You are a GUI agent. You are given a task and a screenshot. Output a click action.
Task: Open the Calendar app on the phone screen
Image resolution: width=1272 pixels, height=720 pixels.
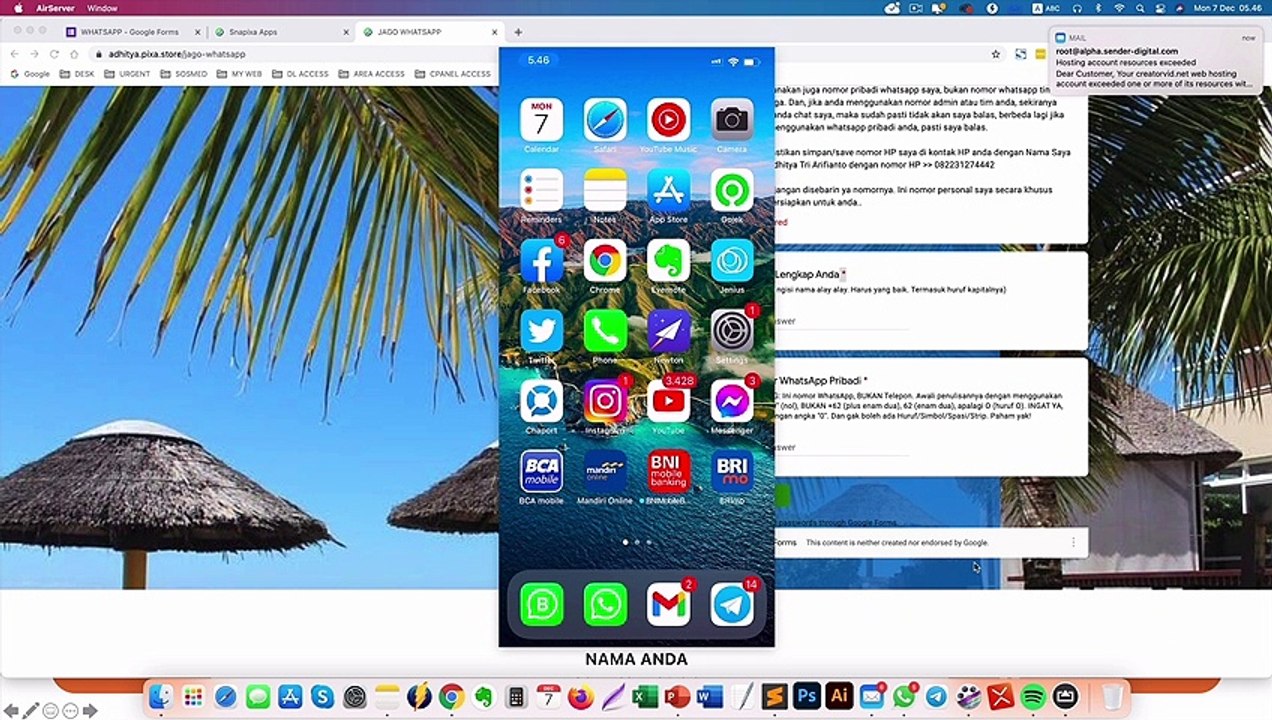541,120
